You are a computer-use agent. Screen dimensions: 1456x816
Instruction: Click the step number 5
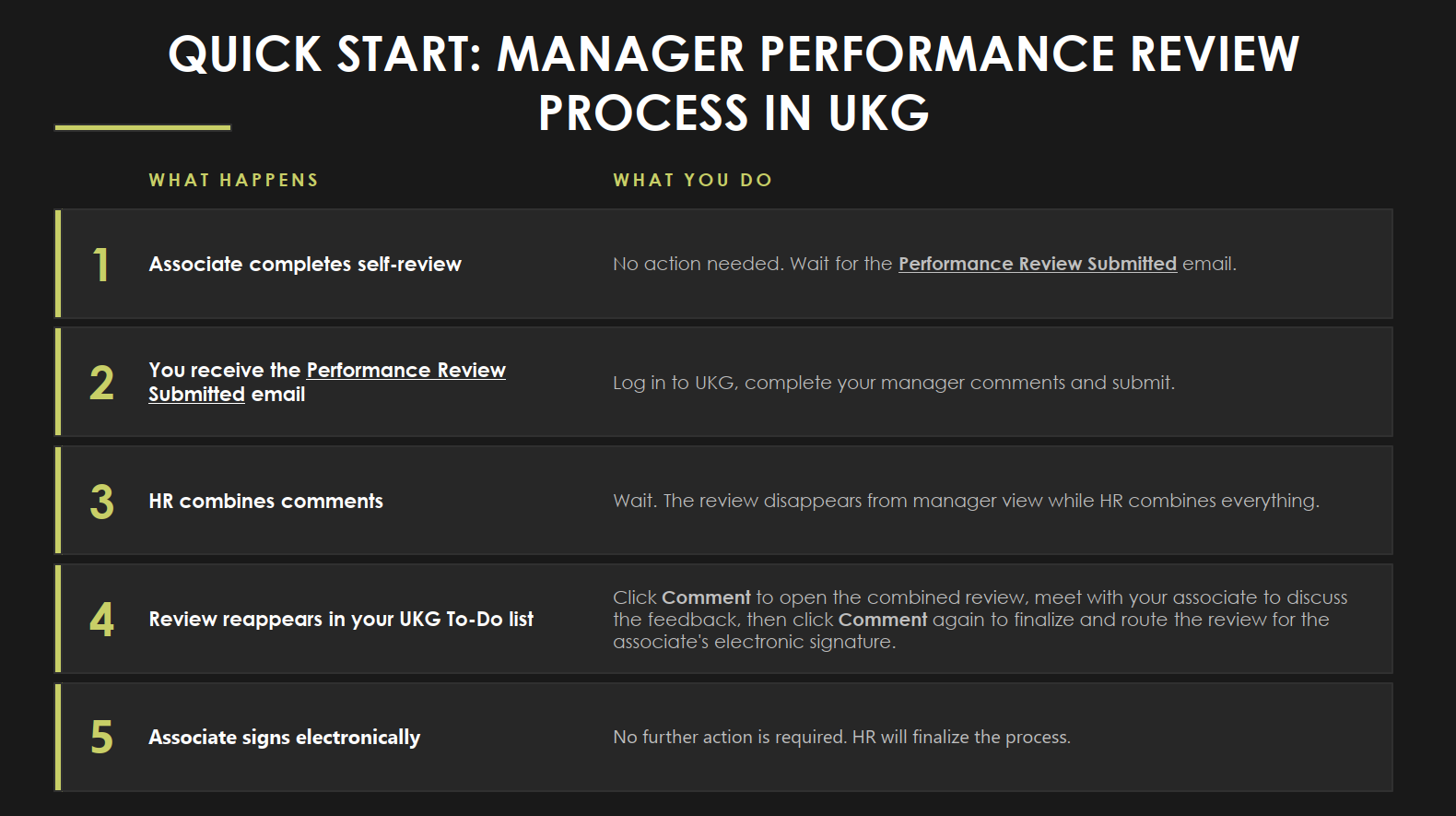click(101, 738)
